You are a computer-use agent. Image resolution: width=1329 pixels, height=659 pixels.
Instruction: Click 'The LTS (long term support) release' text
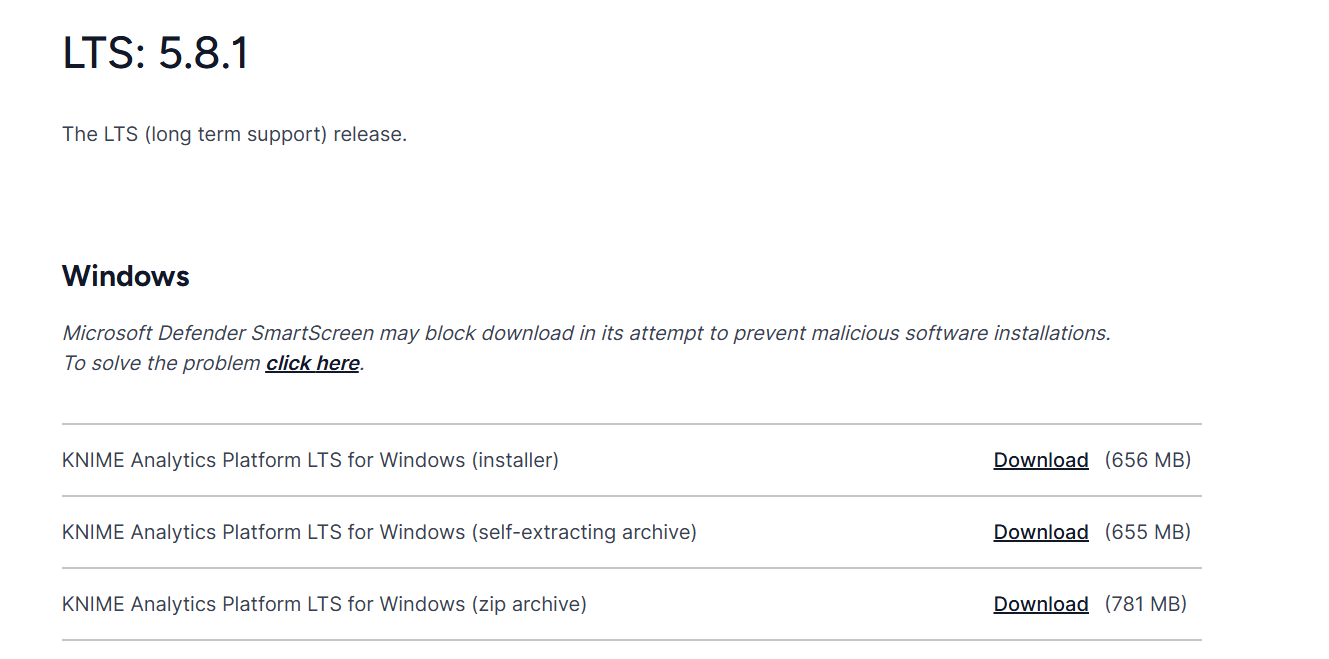[x=234, y=134]
